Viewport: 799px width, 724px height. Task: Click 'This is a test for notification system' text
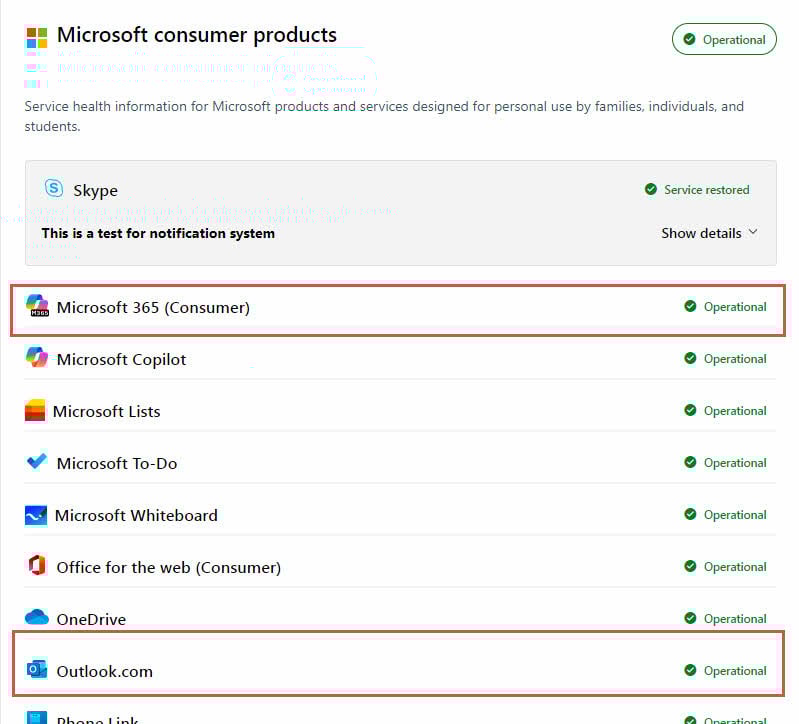click(158, 233)
